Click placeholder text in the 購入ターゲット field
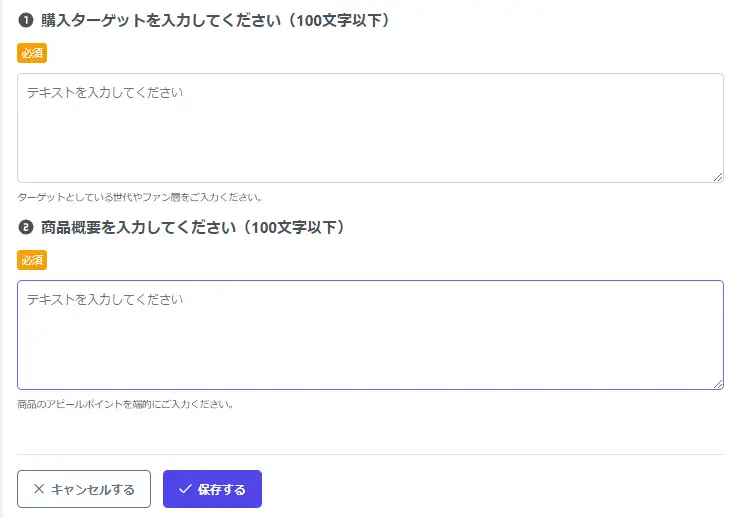 coord(105,92)
